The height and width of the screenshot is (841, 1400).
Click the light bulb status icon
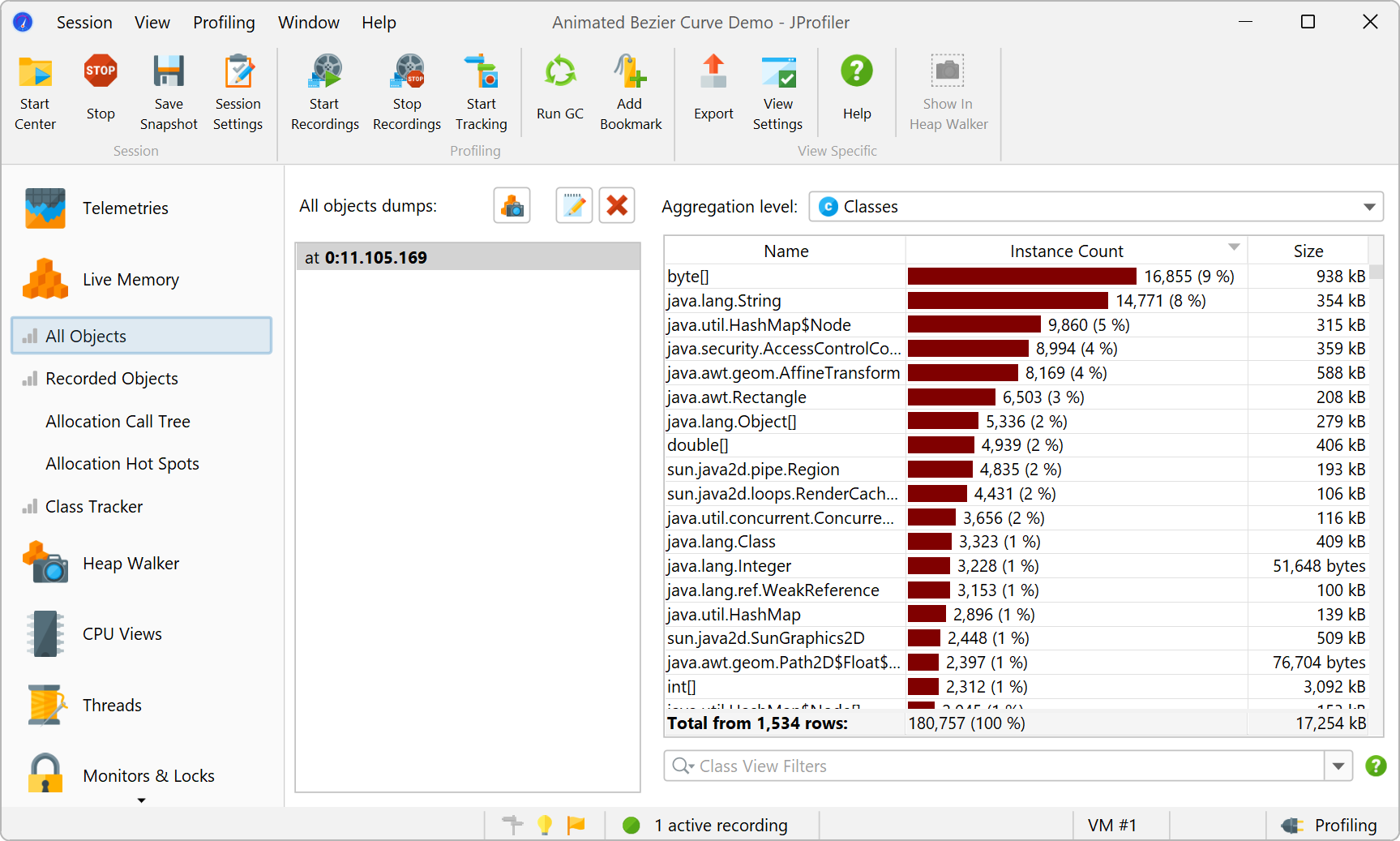545,826
